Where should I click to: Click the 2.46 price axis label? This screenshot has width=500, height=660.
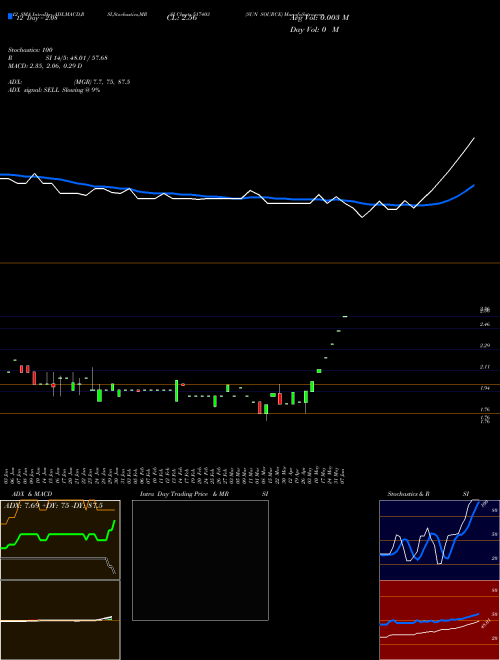(485, 325)
